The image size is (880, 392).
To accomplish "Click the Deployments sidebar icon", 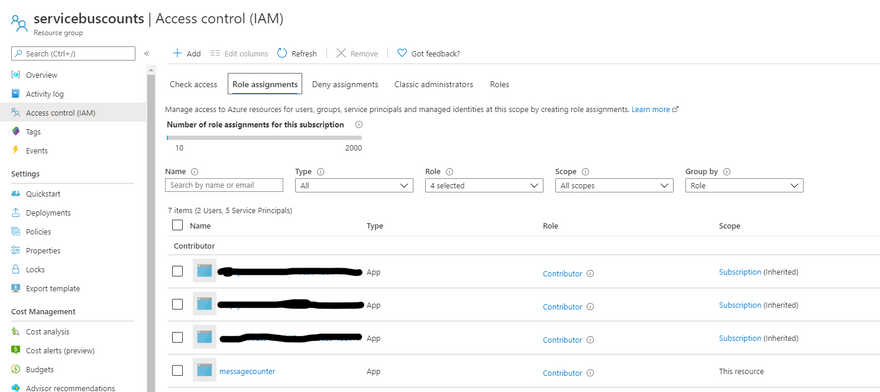I will [x=16, y=213].
